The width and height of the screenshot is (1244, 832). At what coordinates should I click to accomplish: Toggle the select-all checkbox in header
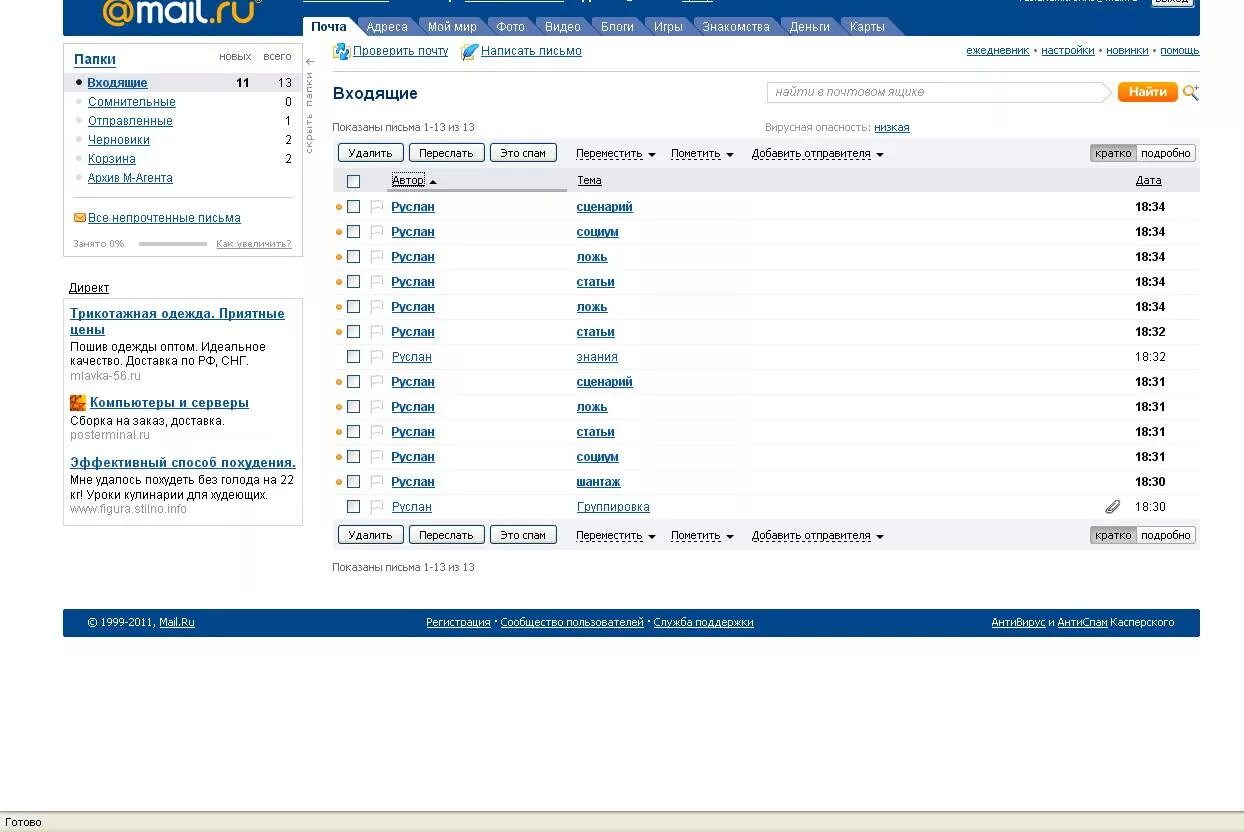pos(353,181)
